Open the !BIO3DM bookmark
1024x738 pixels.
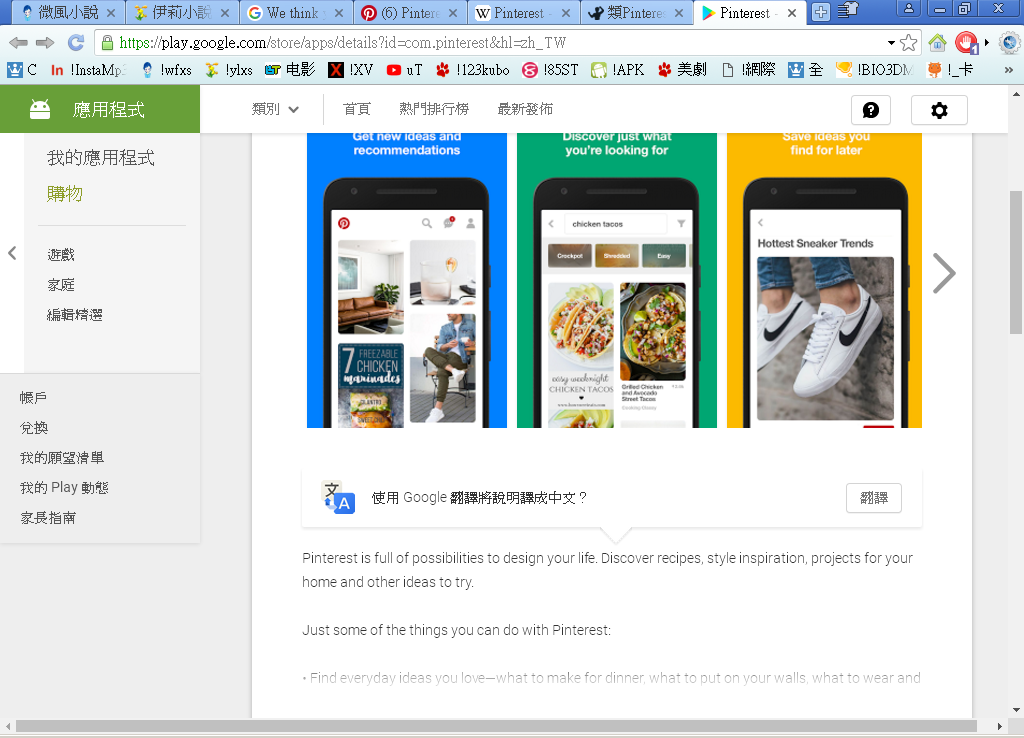pos(874,70)
